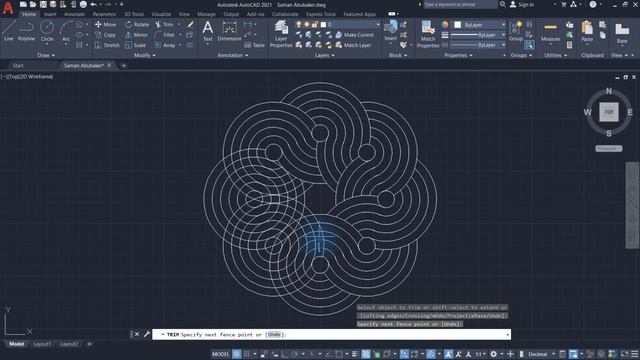
Task: Choose the Rotate command
Action: 137,24
